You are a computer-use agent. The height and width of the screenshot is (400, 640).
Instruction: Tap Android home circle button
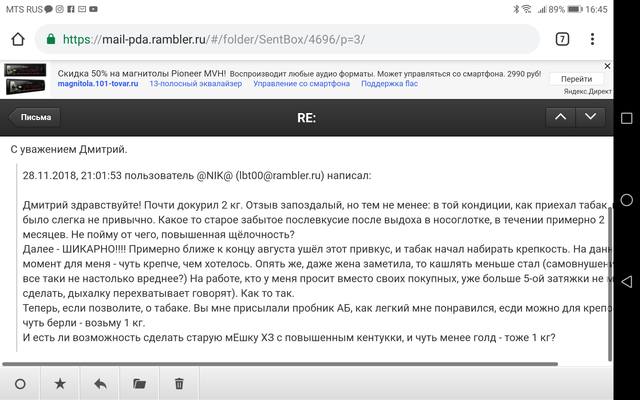pyautogui.click(x=627, y=200)
